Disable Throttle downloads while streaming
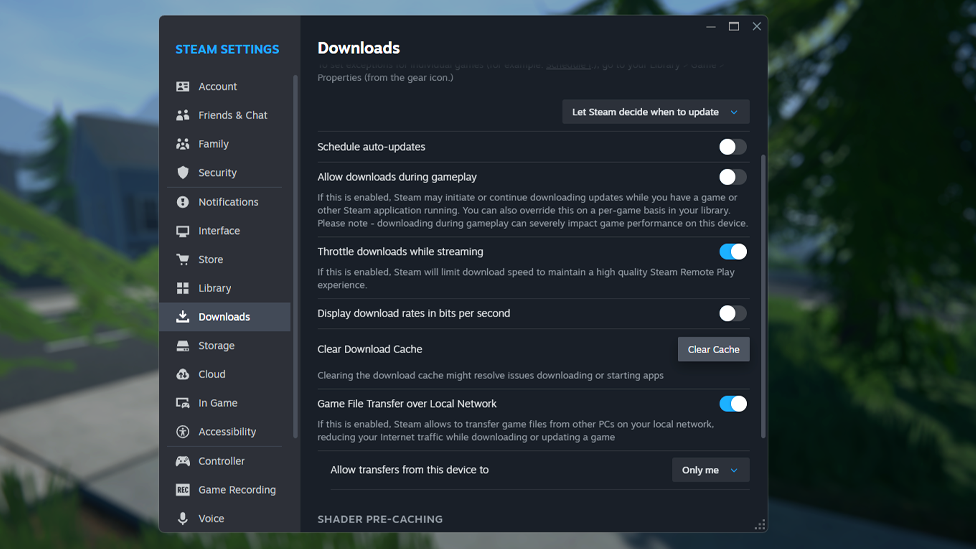This screenshot has width=976, height=549. [733, 251]
